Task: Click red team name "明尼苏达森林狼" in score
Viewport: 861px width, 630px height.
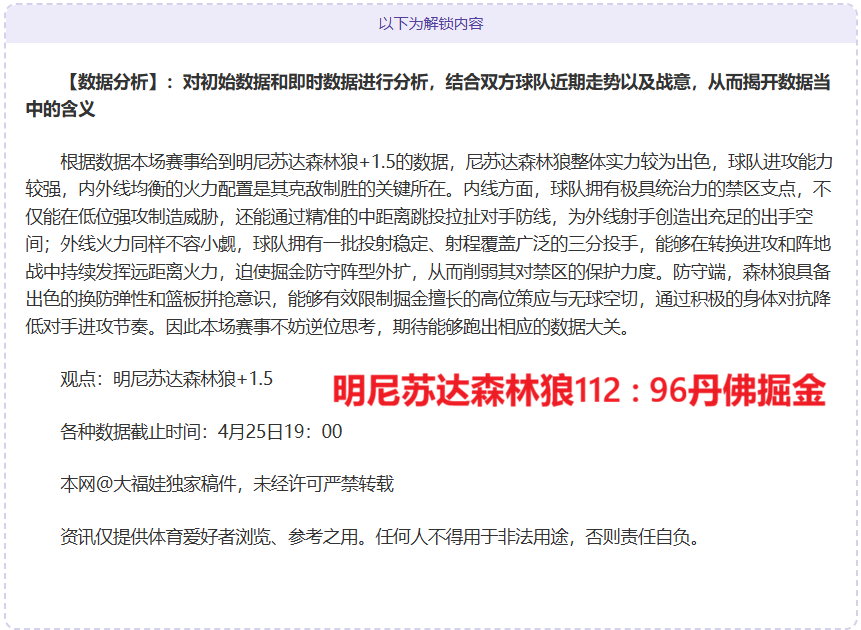Action: tap(453, 391)
